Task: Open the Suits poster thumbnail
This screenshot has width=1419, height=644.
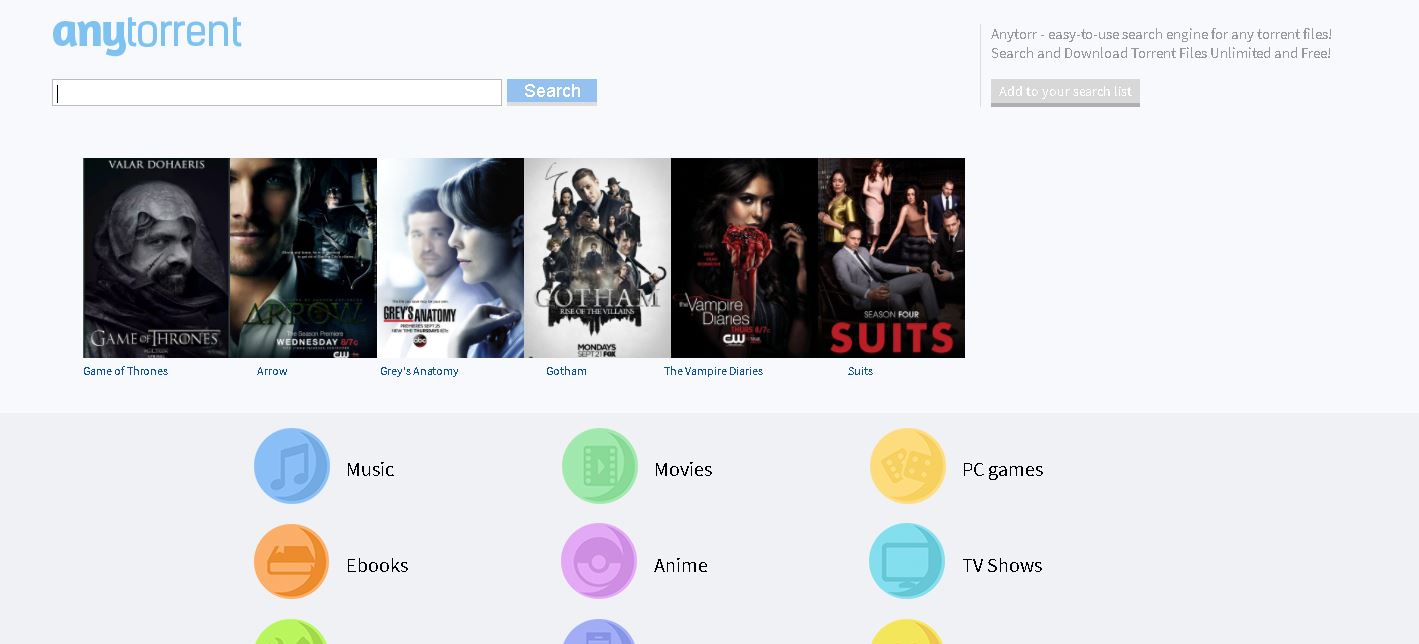Action: [891, 258]
